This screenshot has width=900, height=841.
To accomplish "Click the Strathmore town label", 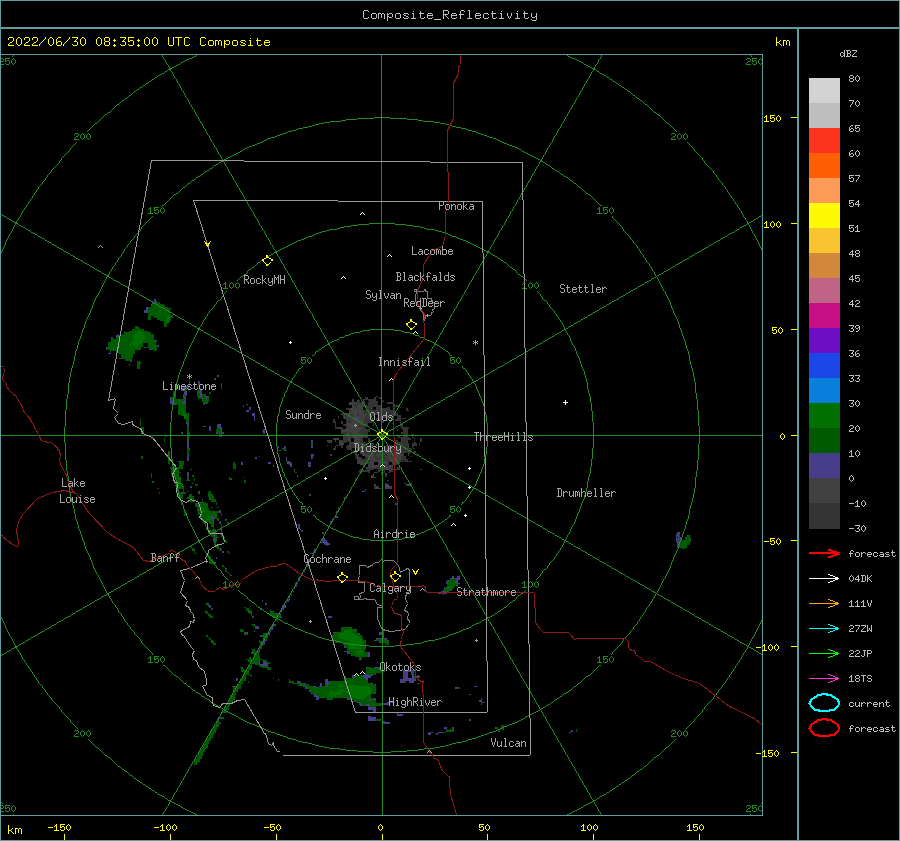I will click(486, 592).
